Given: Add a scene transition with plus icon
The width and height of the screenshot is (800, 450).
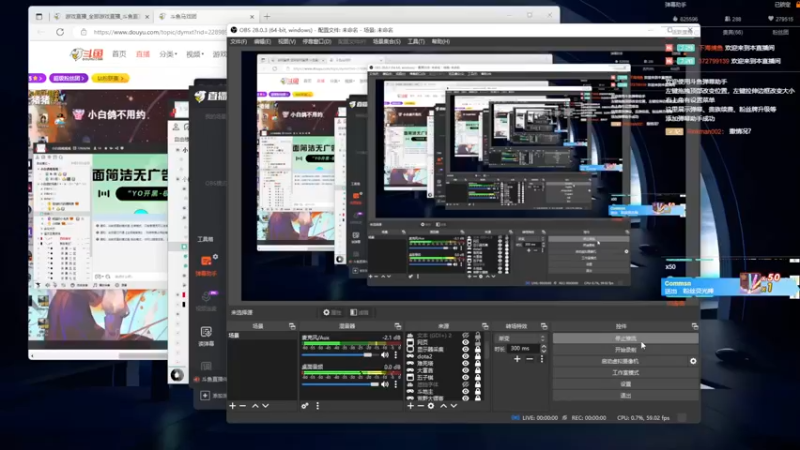Looking at the screenshot, I should 517,359.
